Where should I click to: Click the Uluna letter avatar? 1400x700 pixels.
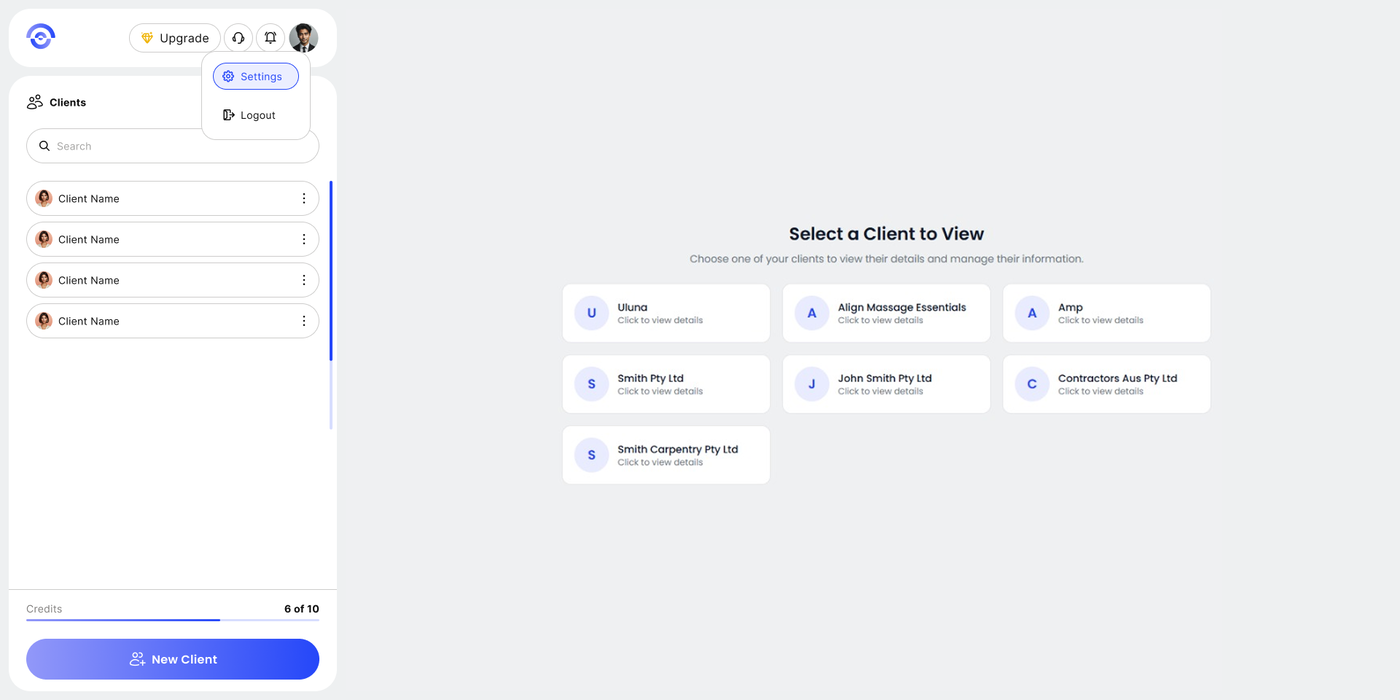(x=591, y=313)
